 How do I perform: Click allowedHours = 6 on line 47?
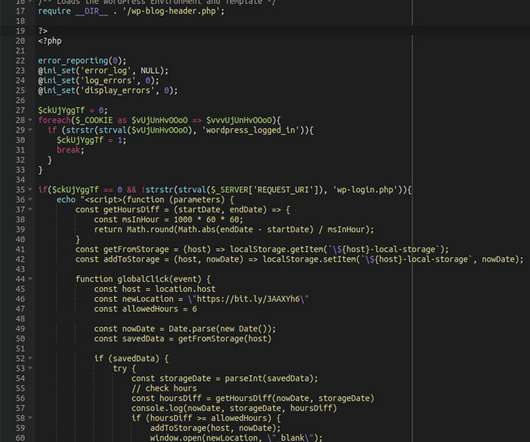(159, 309)
